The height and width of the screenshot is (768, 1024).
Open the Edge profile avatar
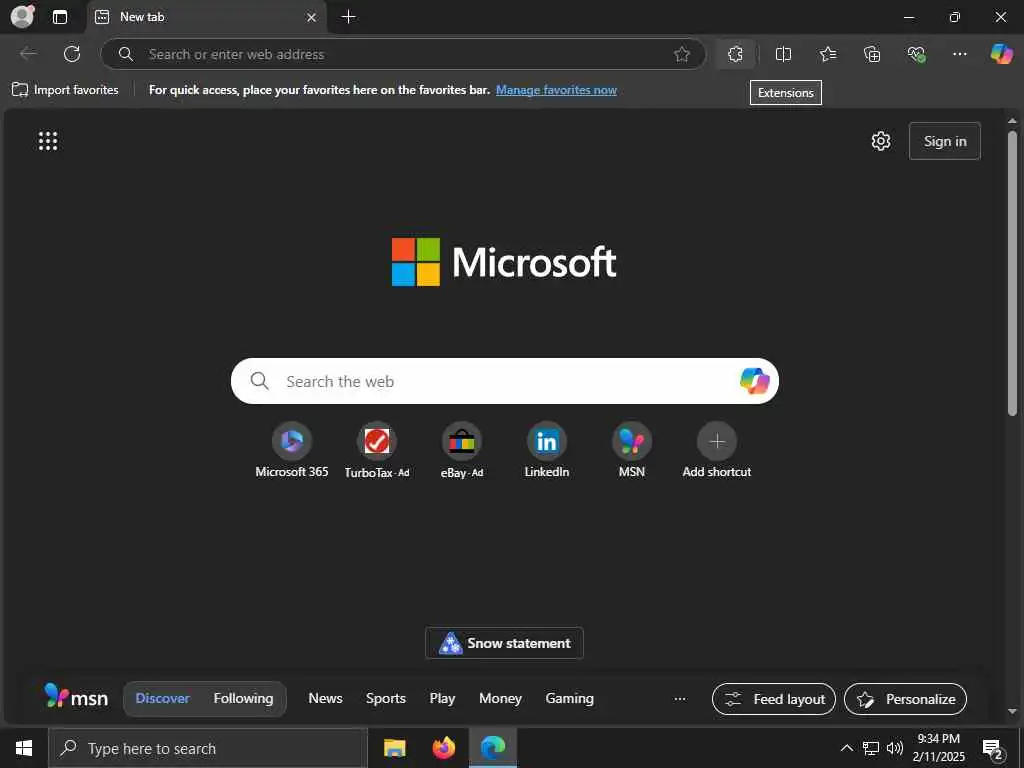click(x=23, y=16)
